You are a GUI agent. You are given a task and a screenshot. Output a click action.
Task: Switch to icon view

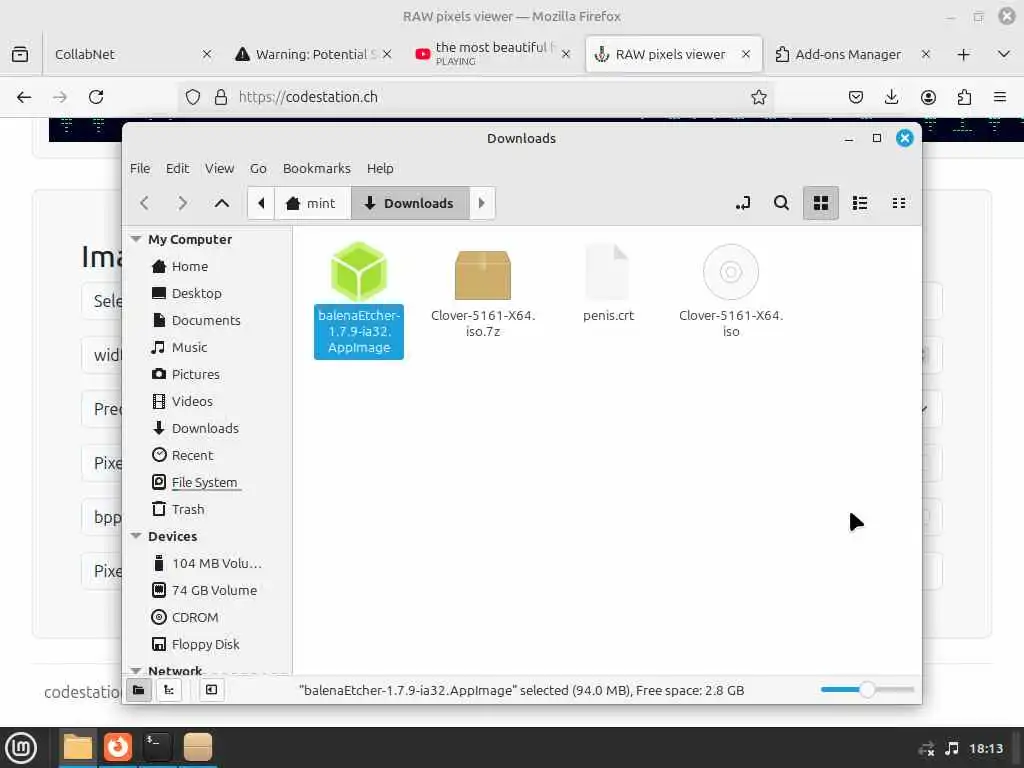[x=821, y=203]
